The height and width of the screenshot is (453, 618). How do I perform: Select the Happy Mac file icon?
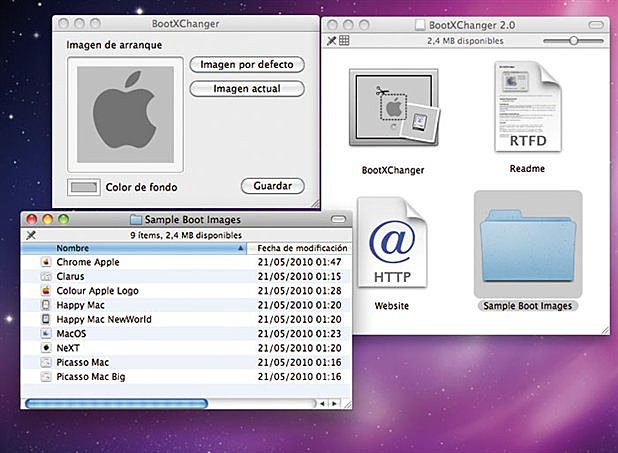pos(46,305)
